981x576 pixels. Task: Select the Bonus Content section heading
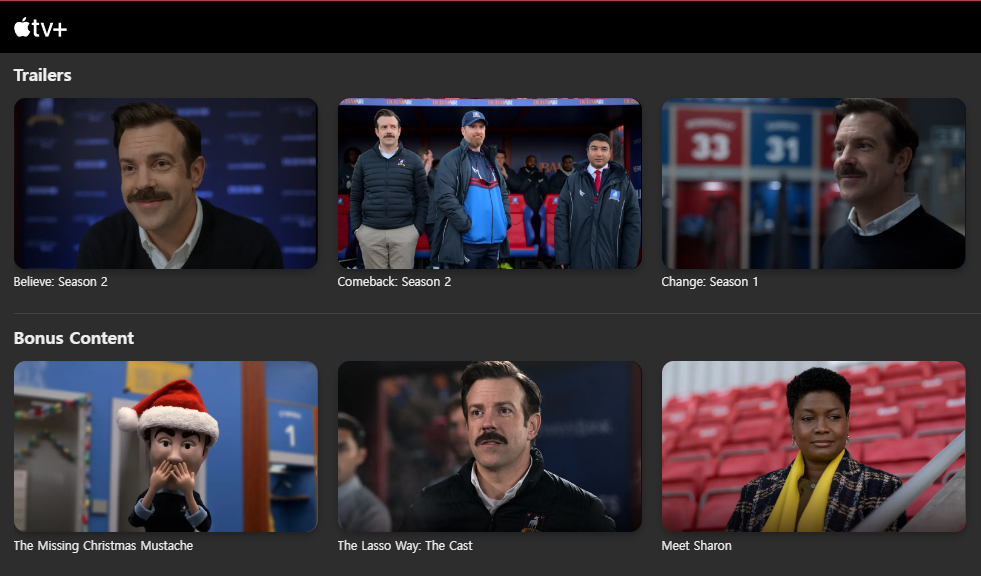pos(74,338)
